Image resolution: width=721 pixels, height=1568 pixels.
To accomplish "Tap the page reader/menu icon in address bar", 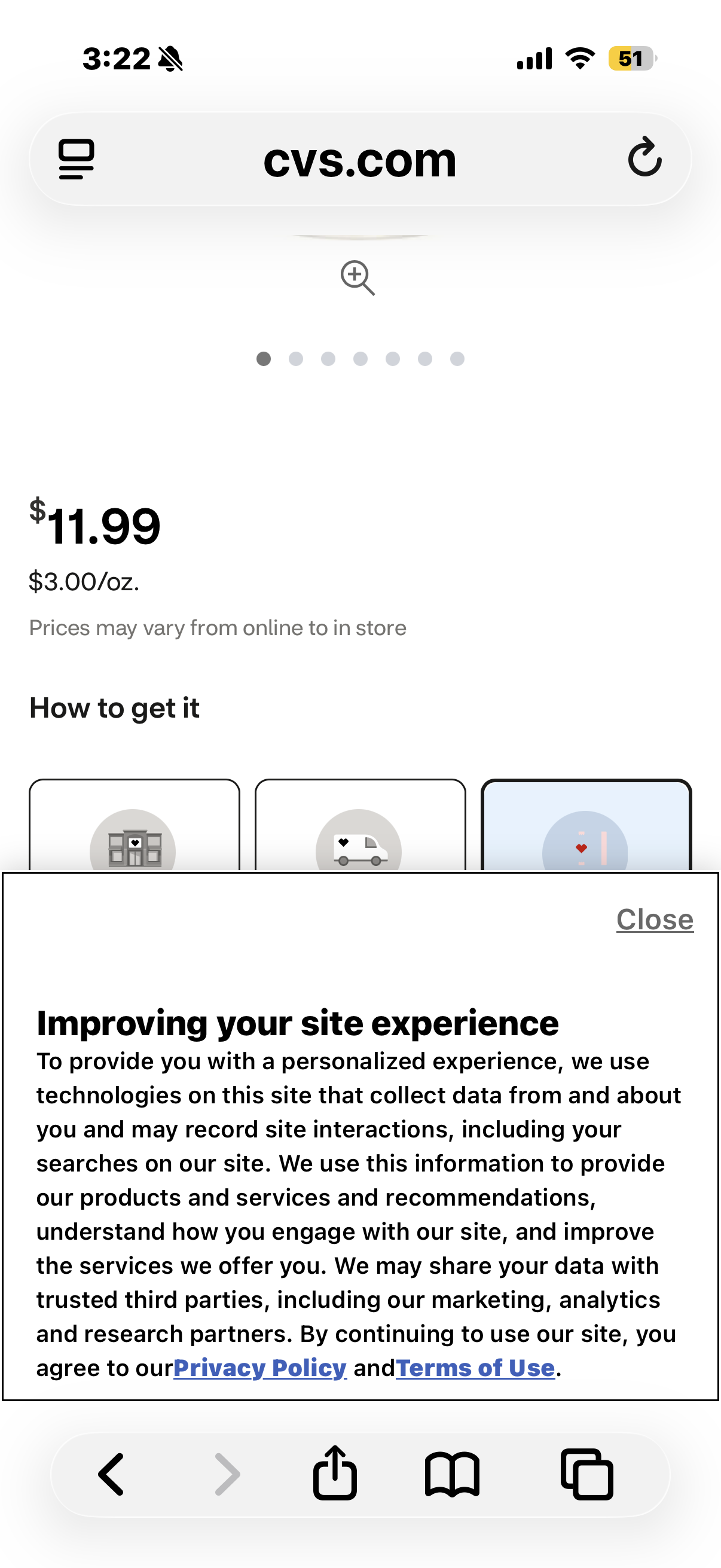I will pos(76,160).
